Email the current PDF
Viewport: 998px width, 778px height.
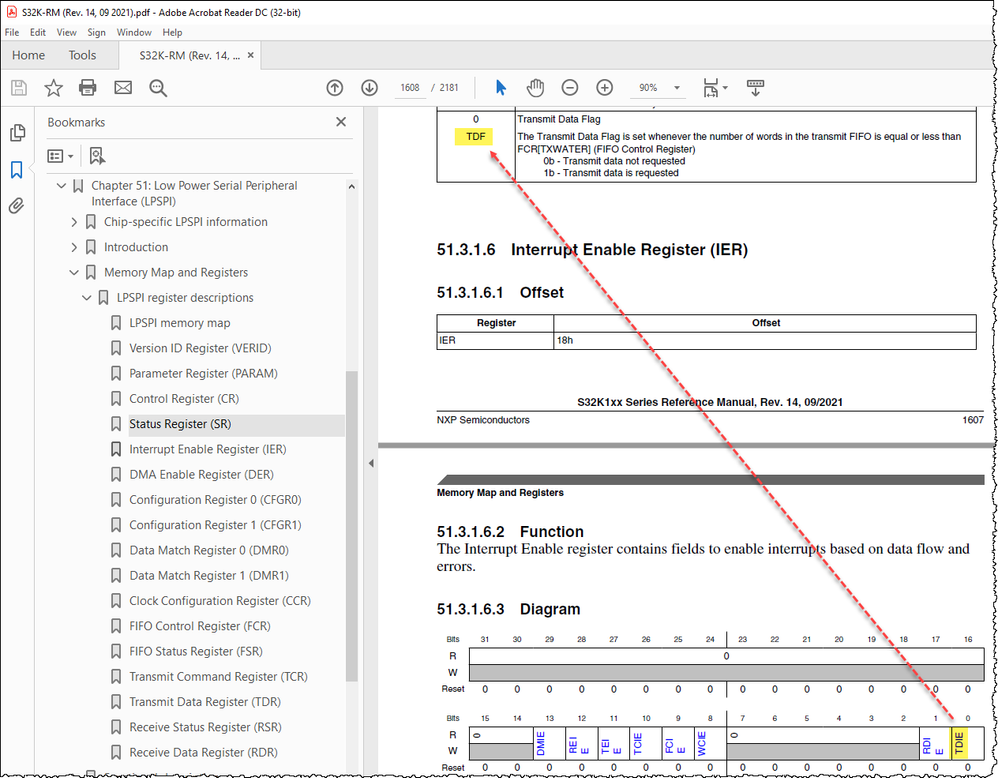coord(121,88)
